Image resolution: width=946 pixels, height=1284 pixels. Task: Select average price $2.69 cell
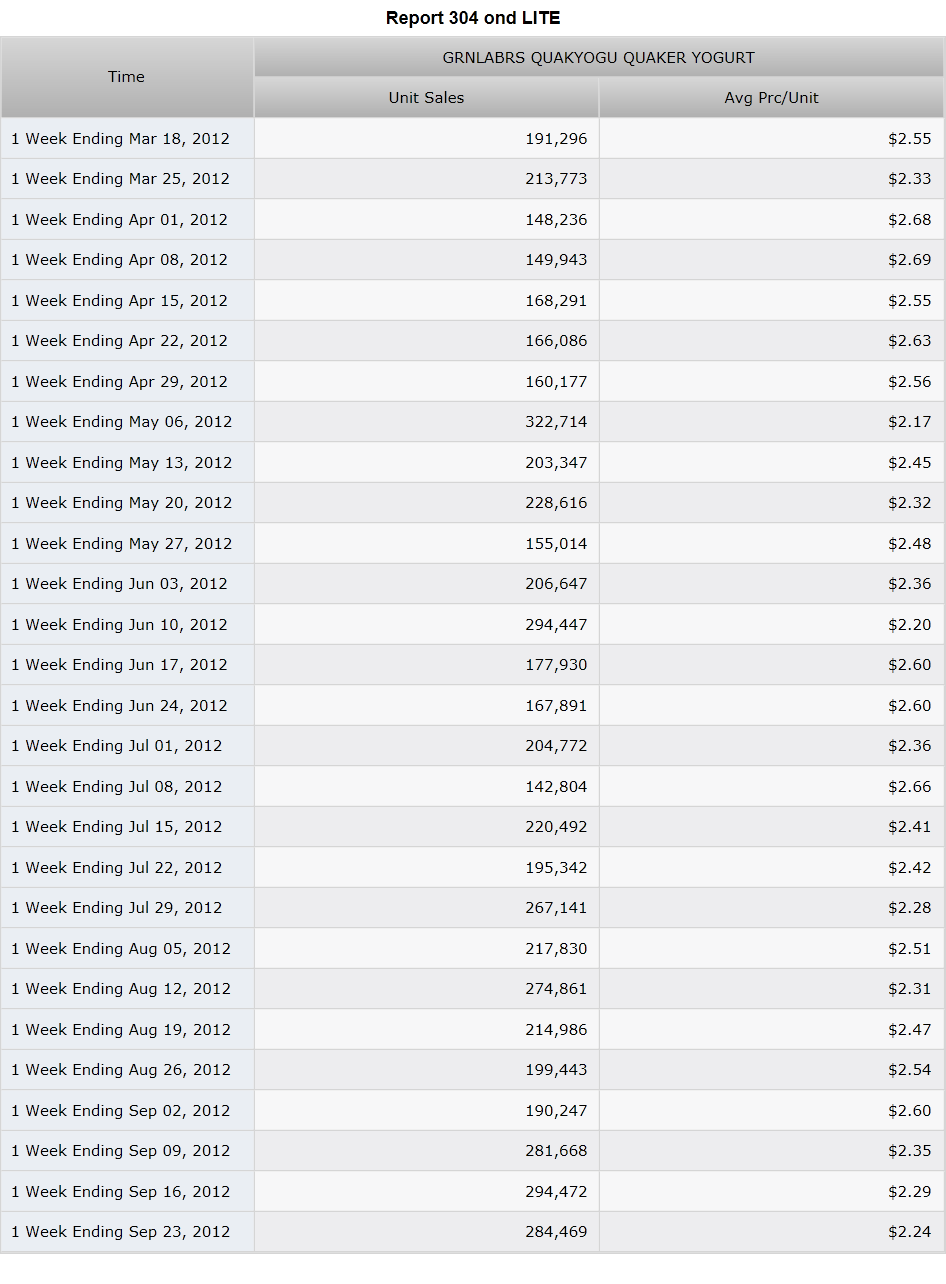click(771, 260)
